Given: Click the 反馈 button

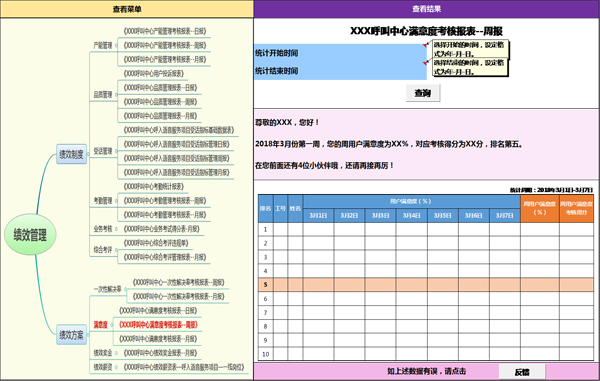Looking at the screenshot, I should point(522,372).
